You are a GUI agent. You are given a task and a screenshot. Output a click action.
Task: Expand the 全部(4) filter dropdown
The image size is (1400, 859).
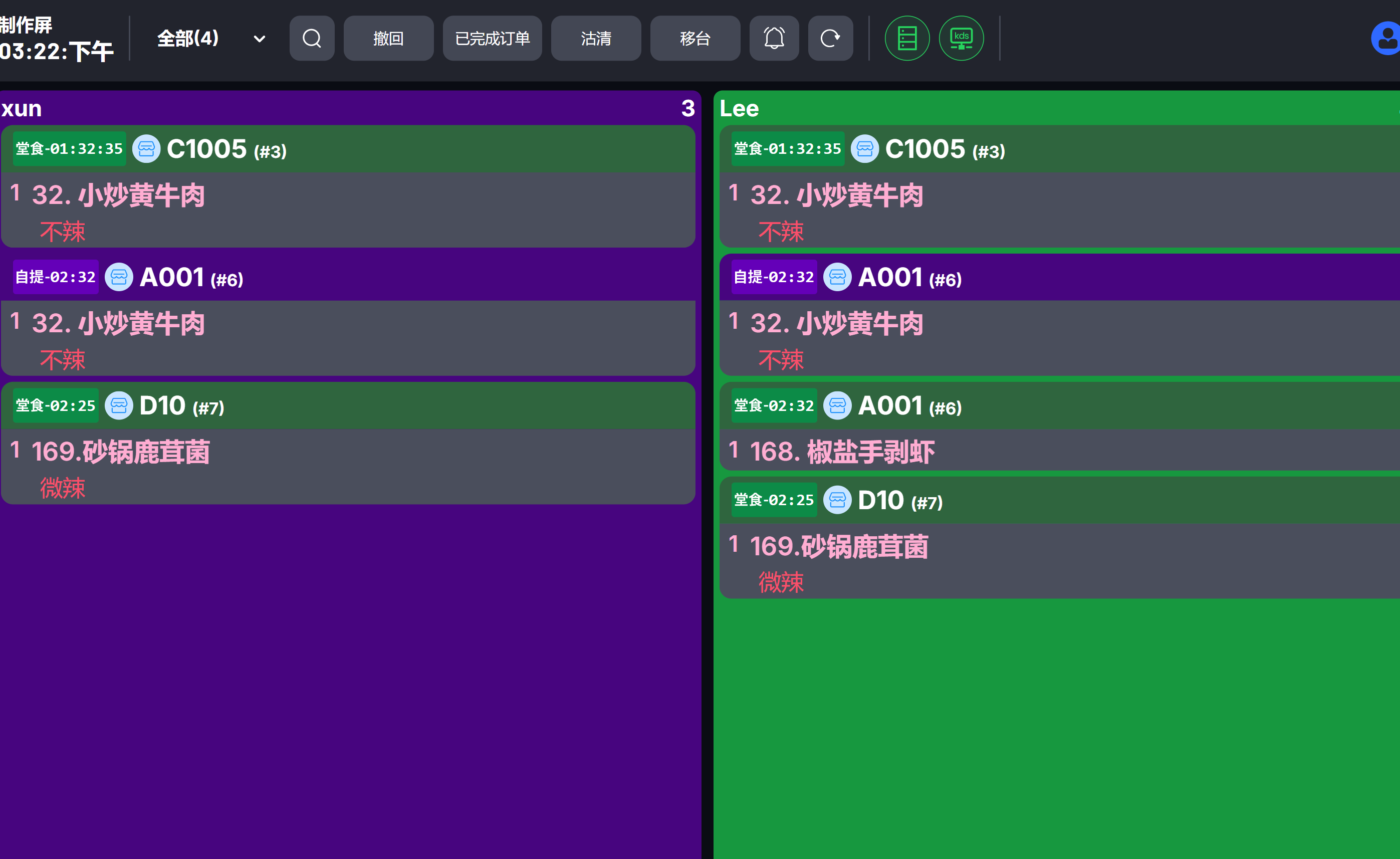coord(211,39)
